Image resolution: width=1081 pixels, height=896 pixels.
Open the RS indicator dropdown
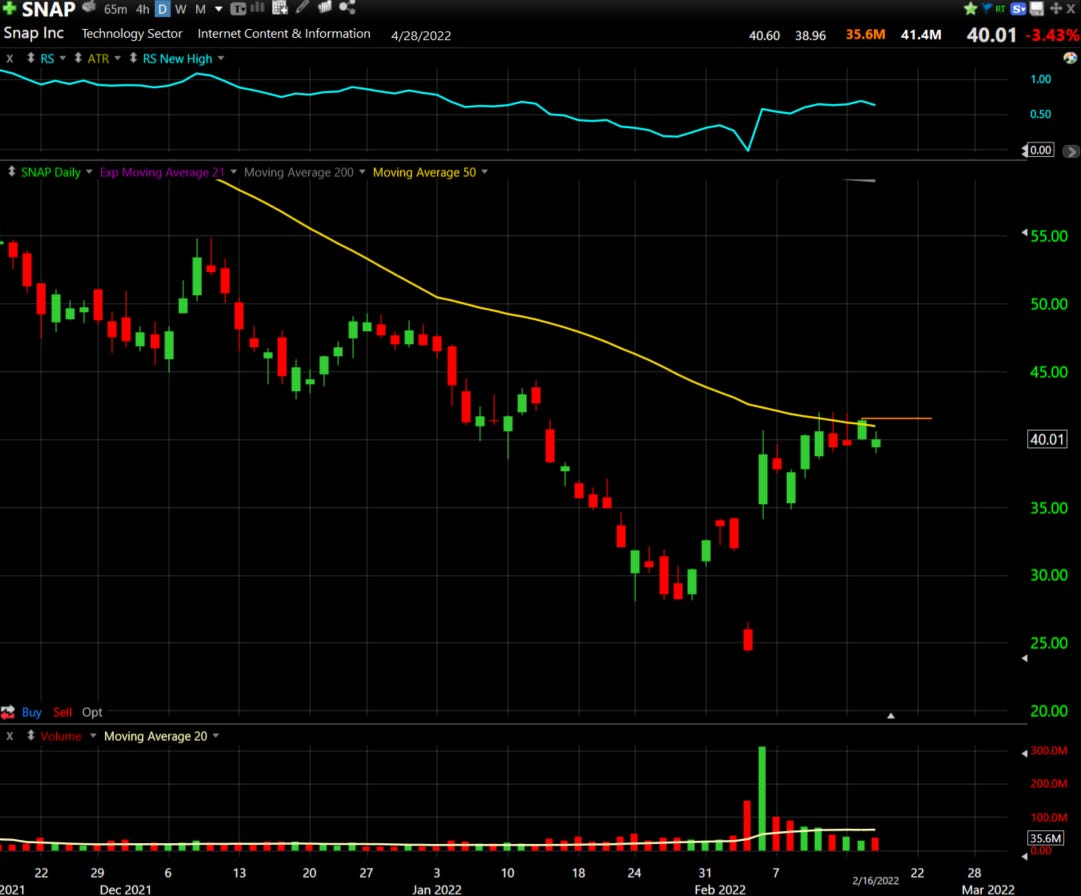pos(63,58)
